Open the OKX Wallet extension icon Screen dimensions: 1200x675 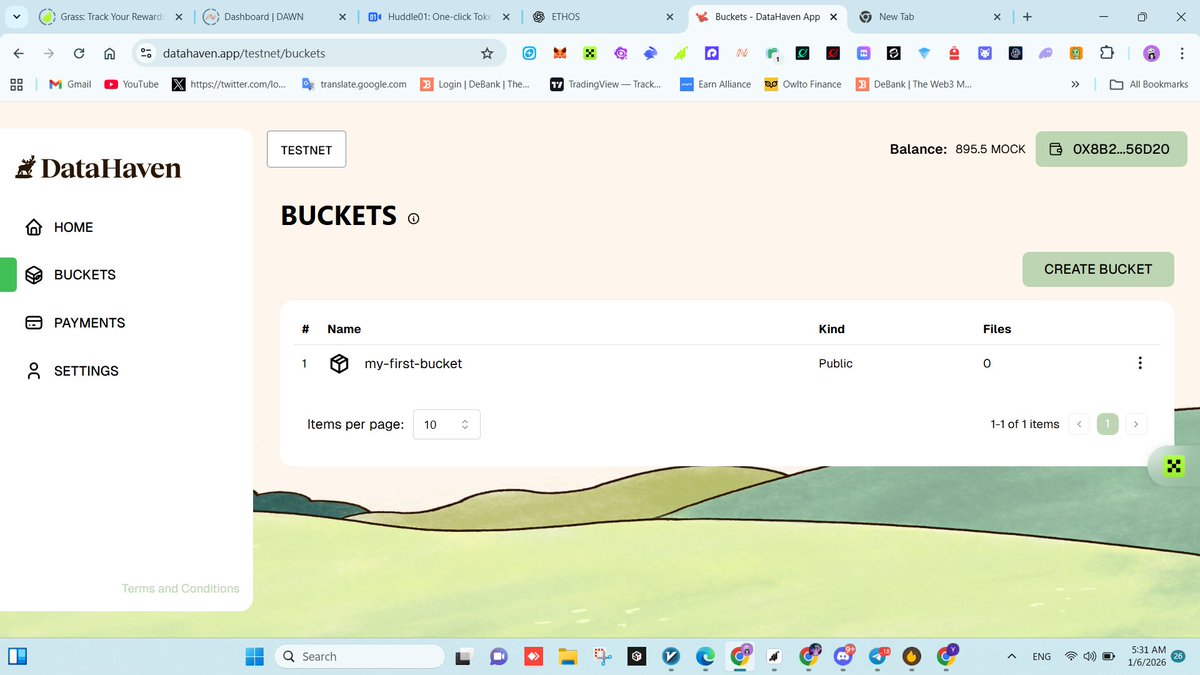pyautogui.click(x=590, y=53)
